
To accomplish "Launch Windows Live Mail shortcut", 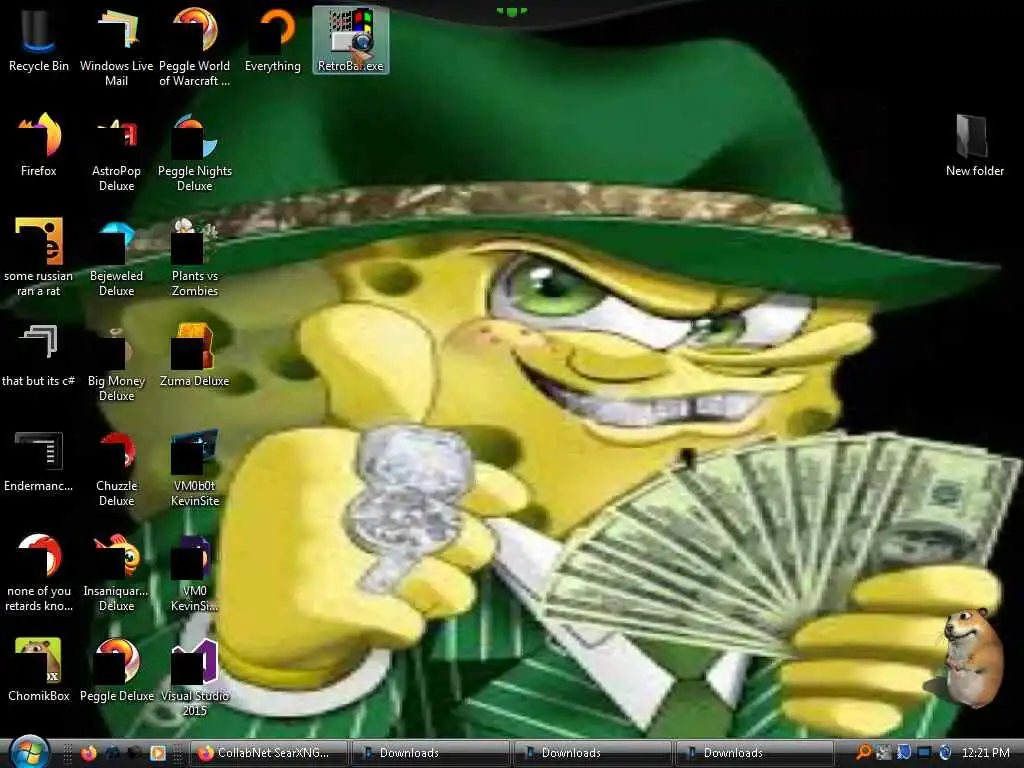I will coord(116,47).
